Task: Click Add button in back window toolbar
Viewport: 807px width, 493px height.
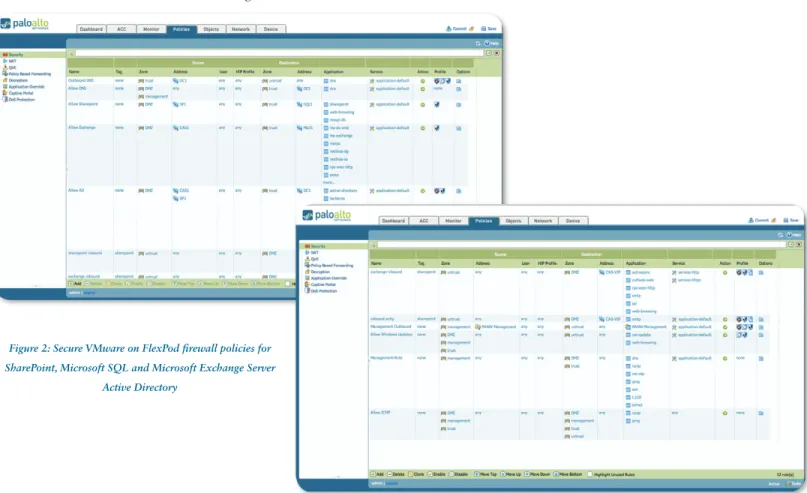Action: 75,284
